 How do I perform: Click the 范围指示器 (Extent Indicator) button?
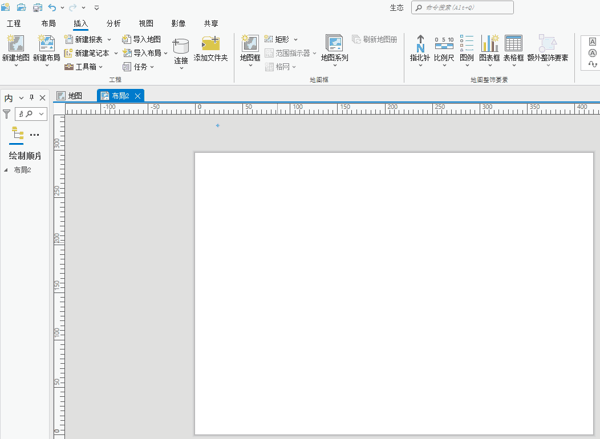288,53
